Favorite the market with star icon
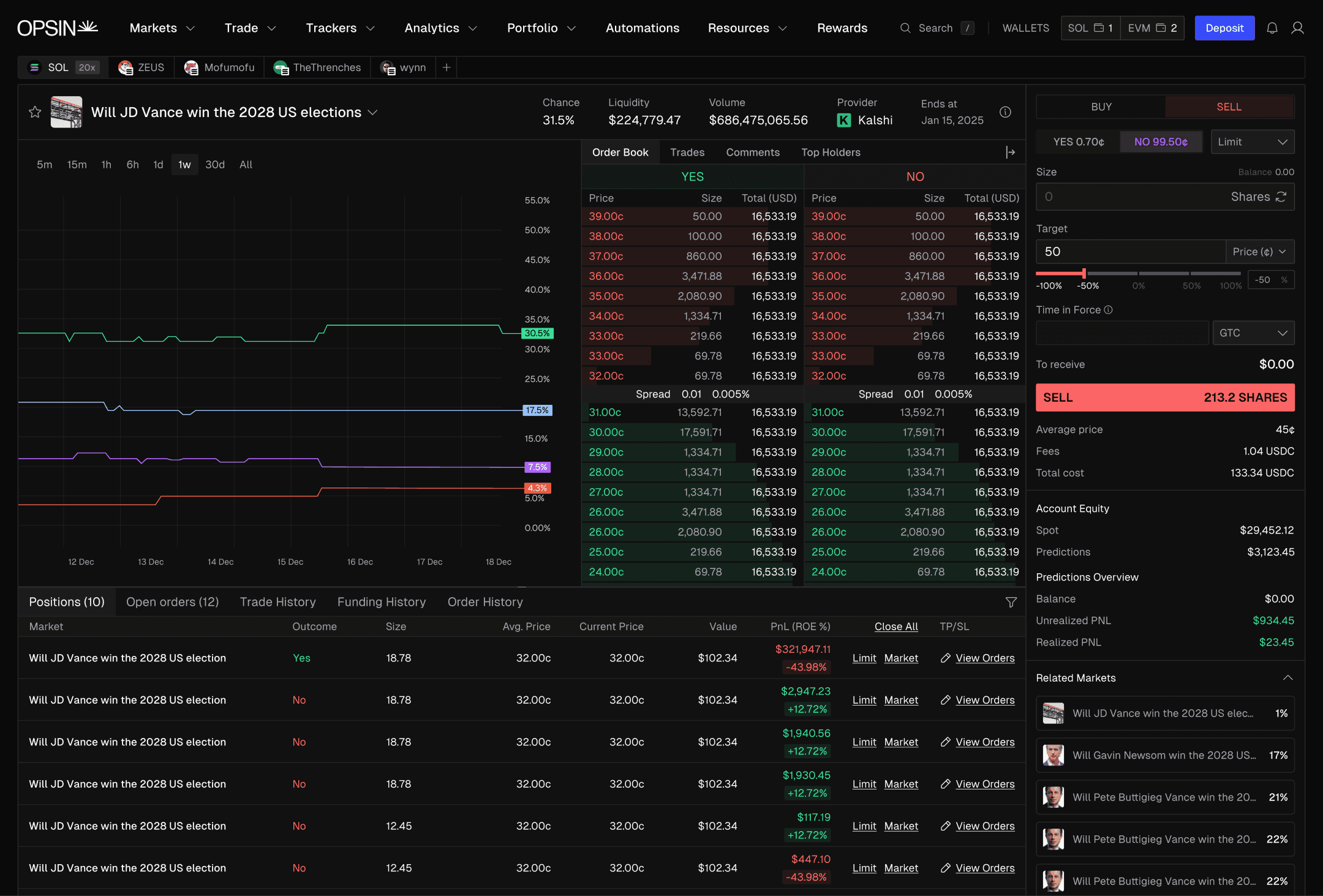The image size is (1323, 896). click(35, 112)
